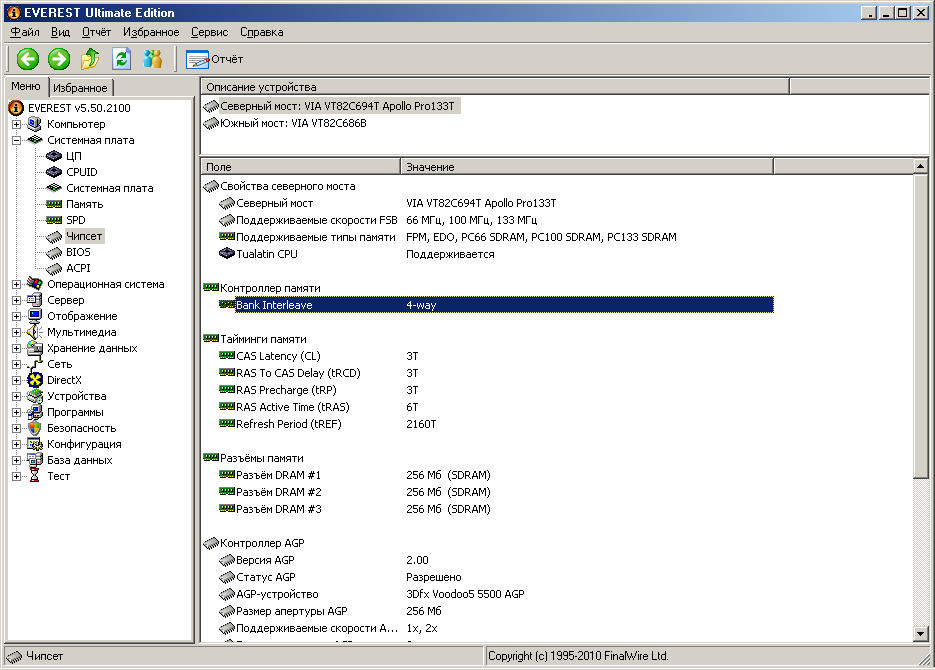The height and width of the screenshot is (670, 935).
Task: Select ЦП in the tree
Action: (x=74, y=156)
